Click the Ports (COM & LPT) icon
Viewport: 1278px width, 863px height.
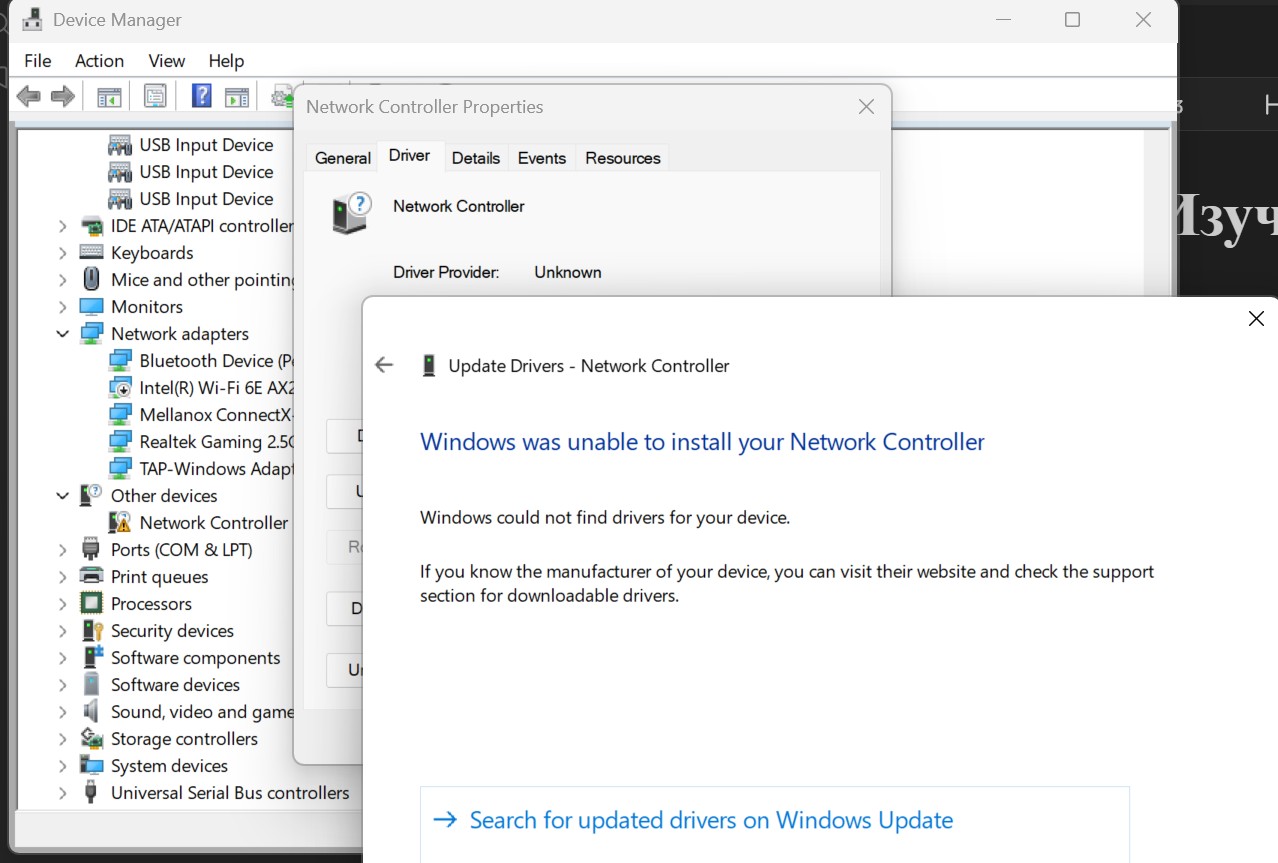coord(91,550)
